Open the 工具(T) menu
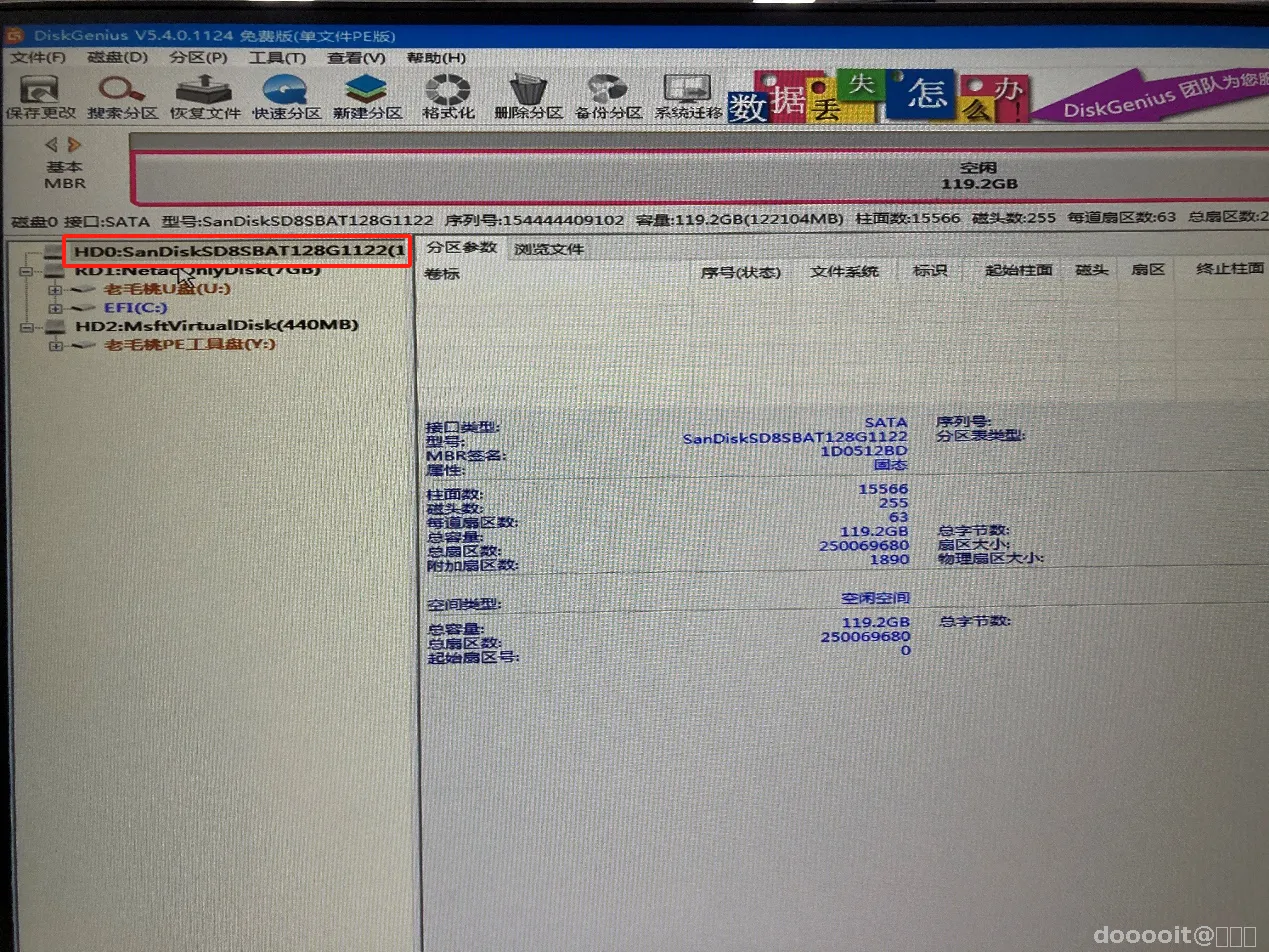The height and width of the screenshot is (952, 1269). tap(277, 58)
